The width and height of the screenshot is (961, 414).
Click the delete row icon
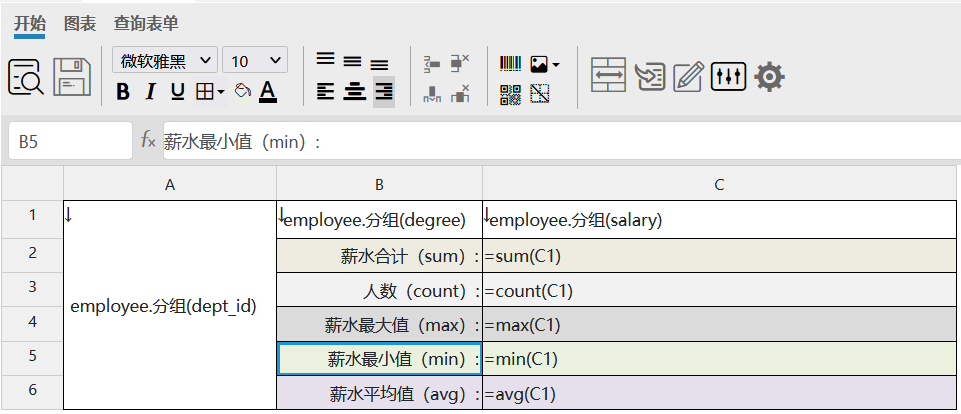(x=460, y=63)
